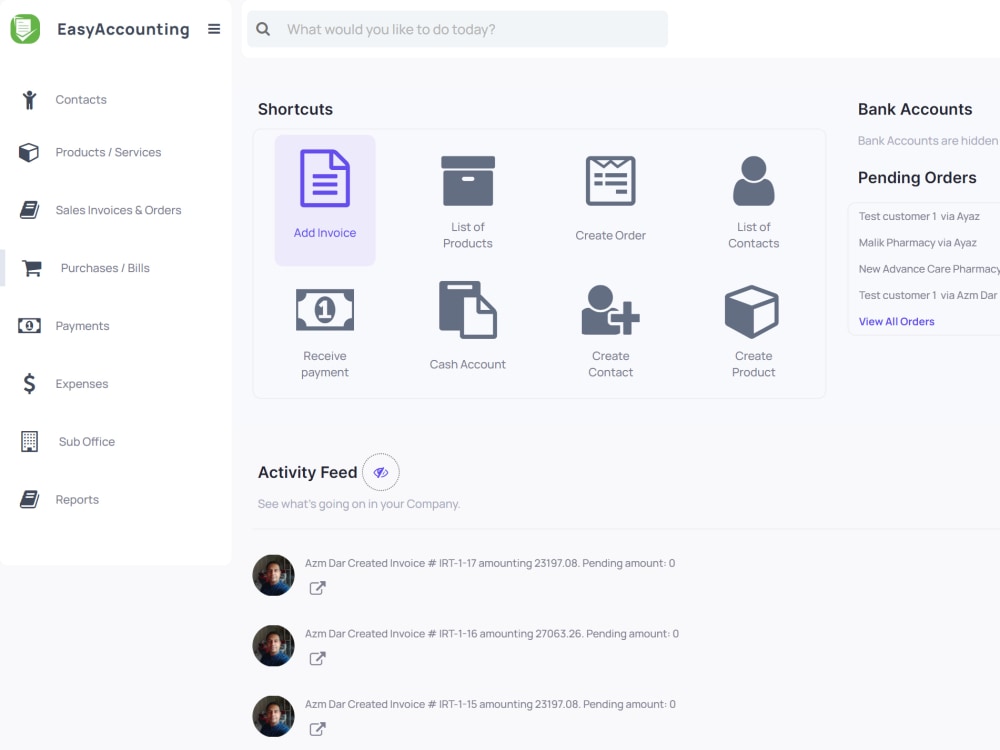Focus the 'What would you like to do today?' search field
1000x750 pixels.
[x=457, y=29]
